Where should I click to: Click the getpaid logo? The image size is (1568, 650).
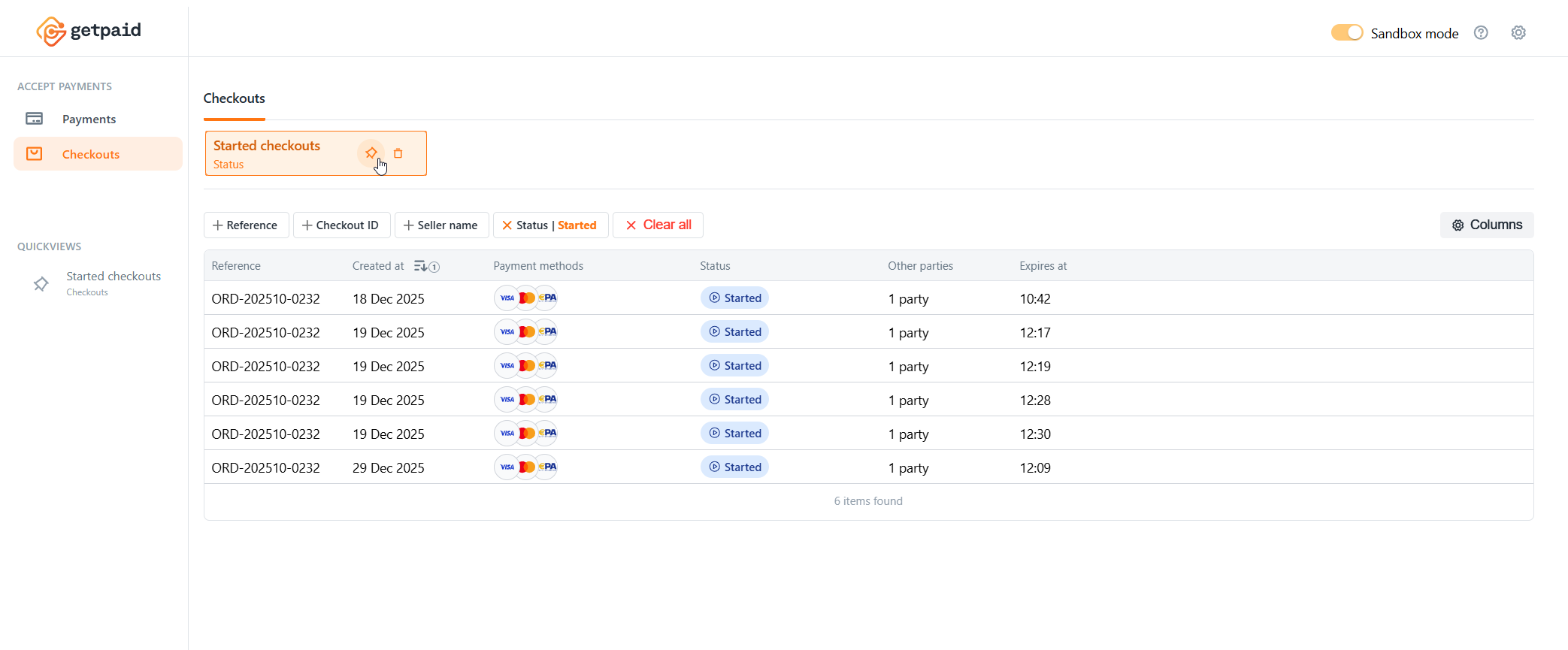[x=89, y=31]
